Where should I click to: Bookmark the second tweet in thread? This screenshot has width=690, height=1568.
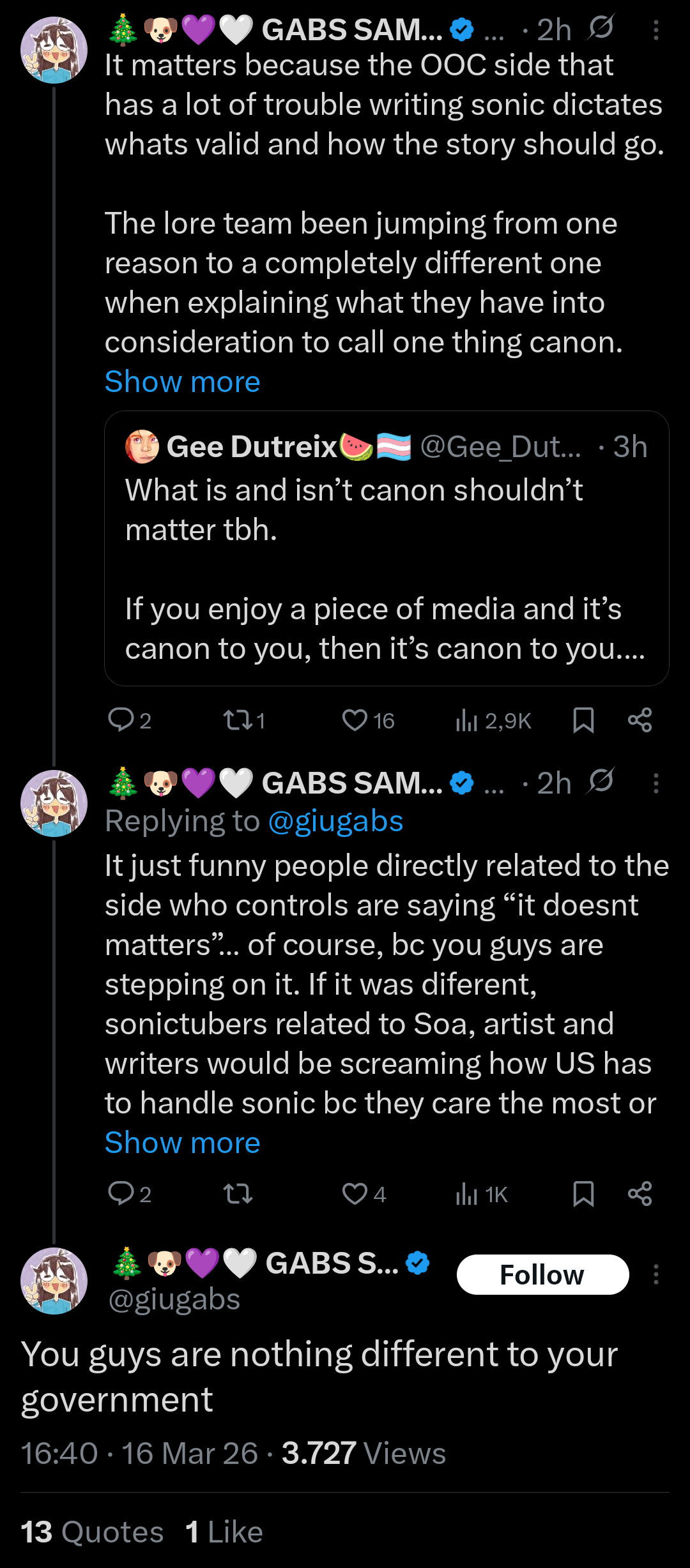pos(583,1194)
